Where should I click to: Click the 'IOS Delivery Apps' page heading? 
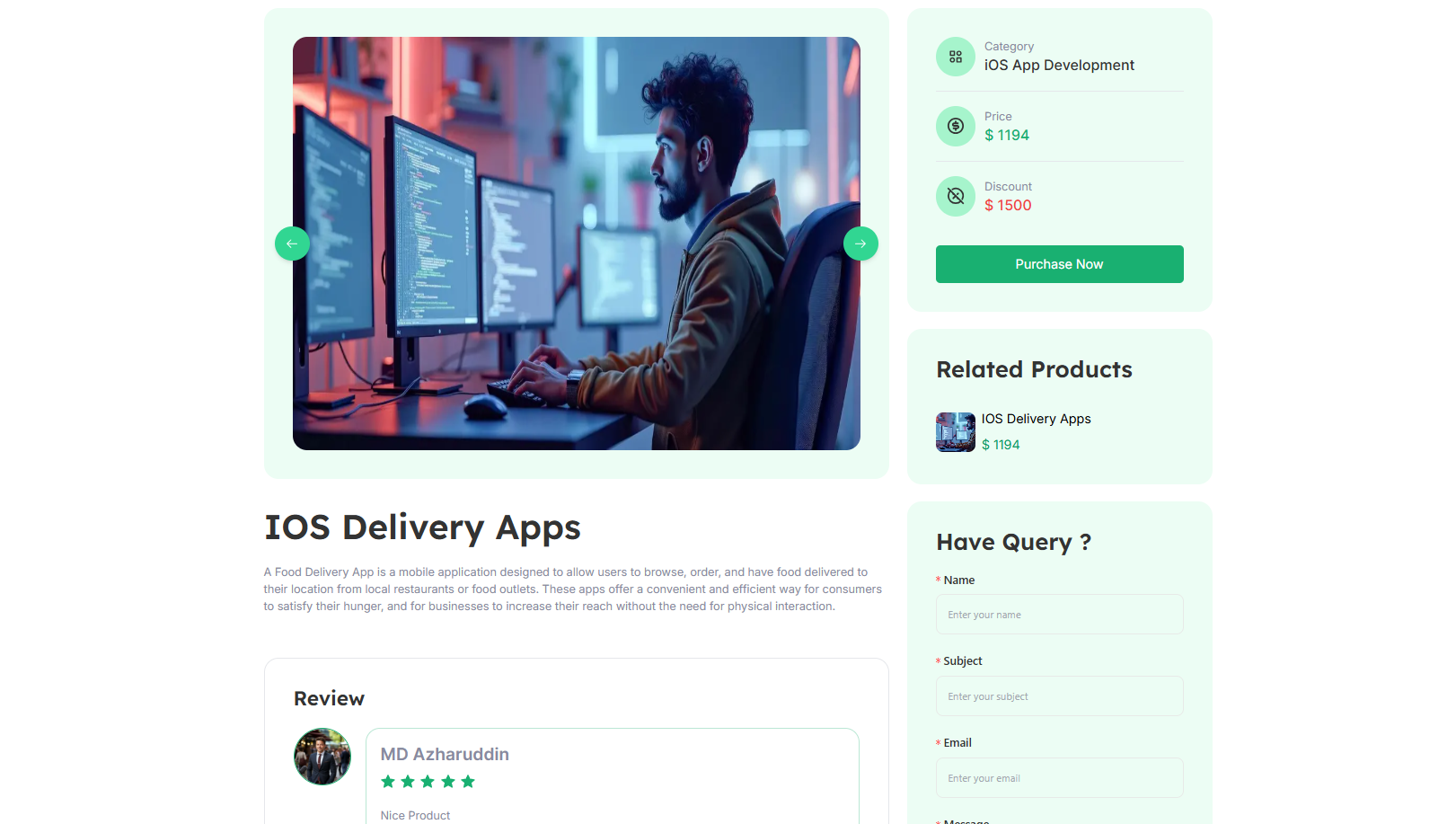point(422,527)
